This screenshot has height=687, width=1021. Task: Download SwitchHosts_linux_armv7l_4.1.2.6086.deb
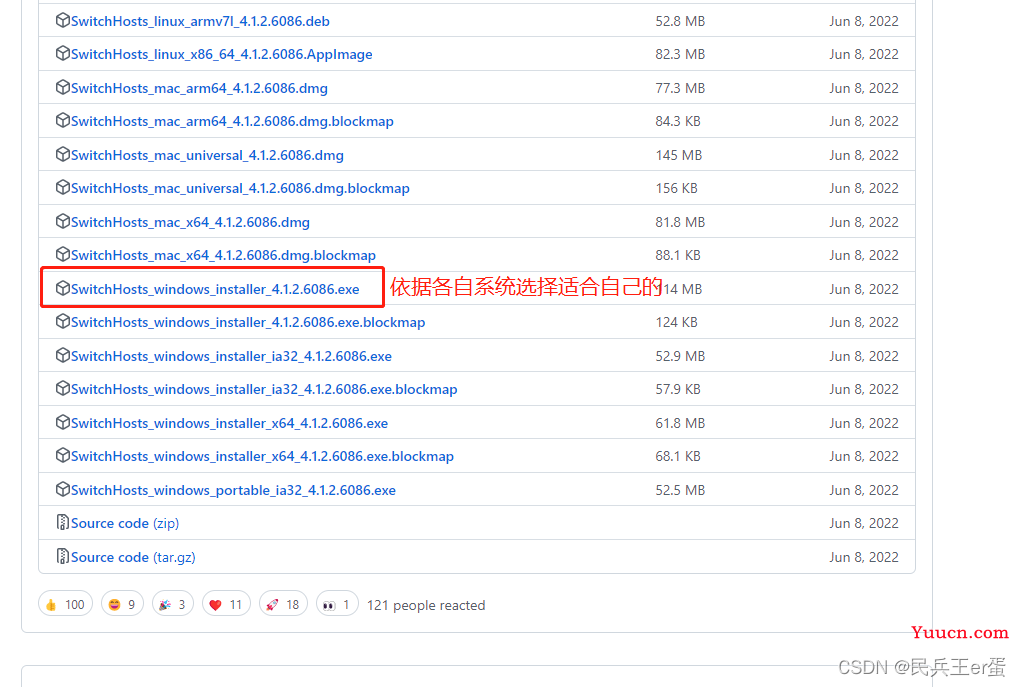[200, 21]
